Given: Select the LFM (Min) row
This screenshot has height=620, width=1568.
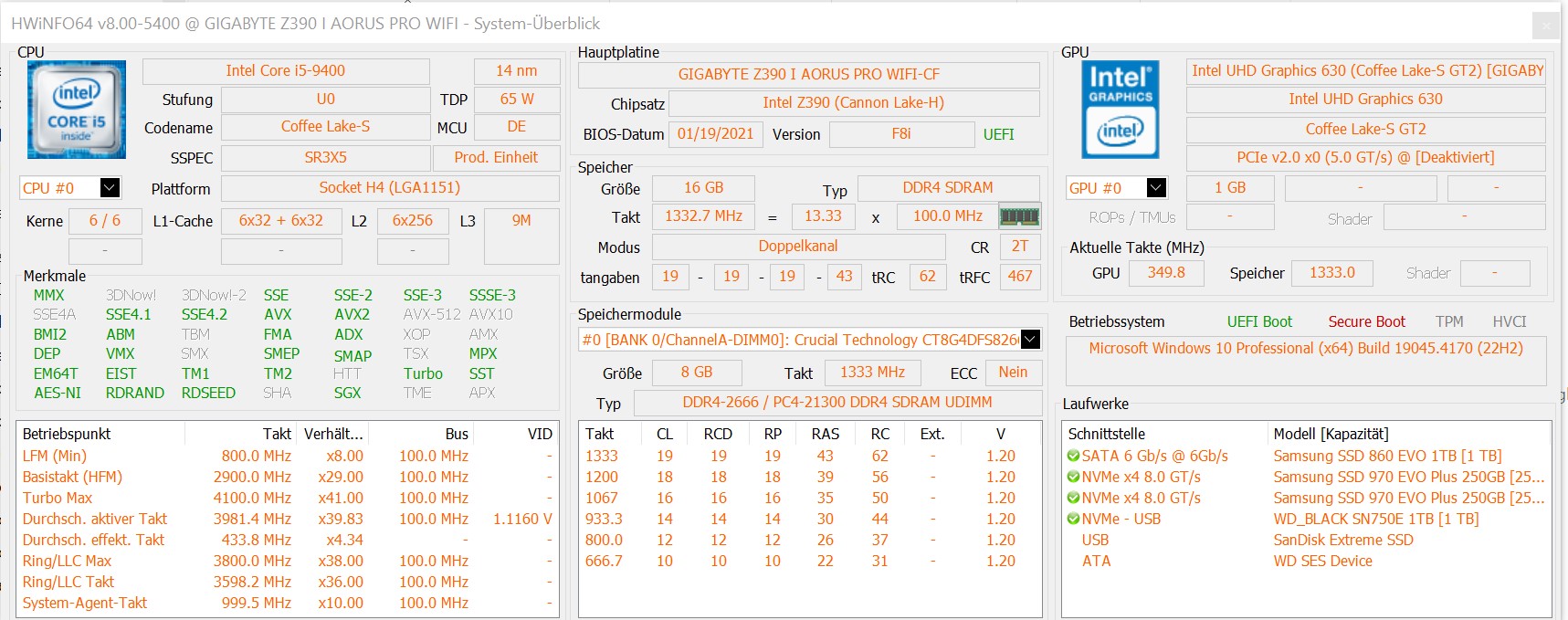Looking at the screenshot, I should point(288,456).
